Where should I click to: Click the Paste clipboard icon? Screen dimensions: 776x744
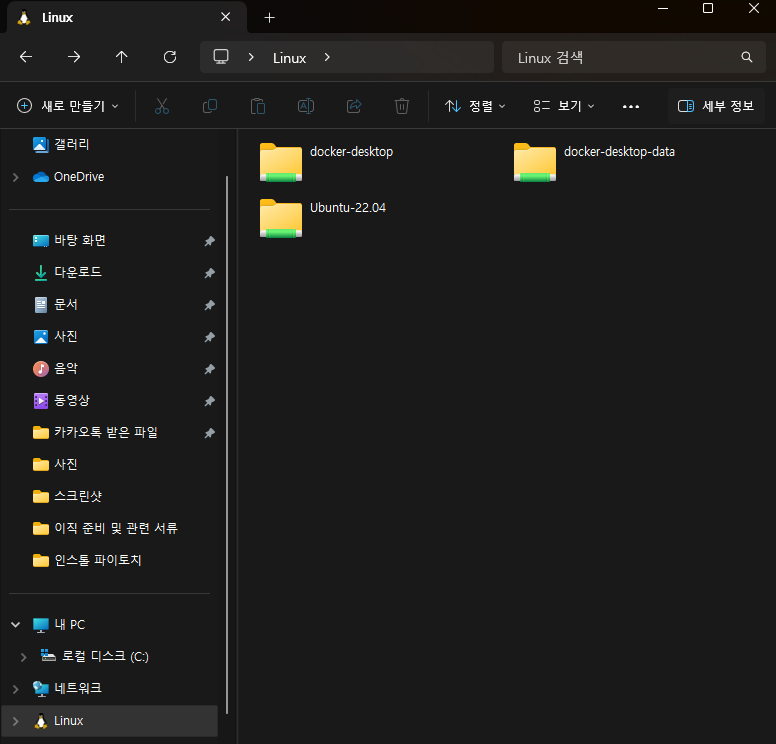click(x=258, y=106)
